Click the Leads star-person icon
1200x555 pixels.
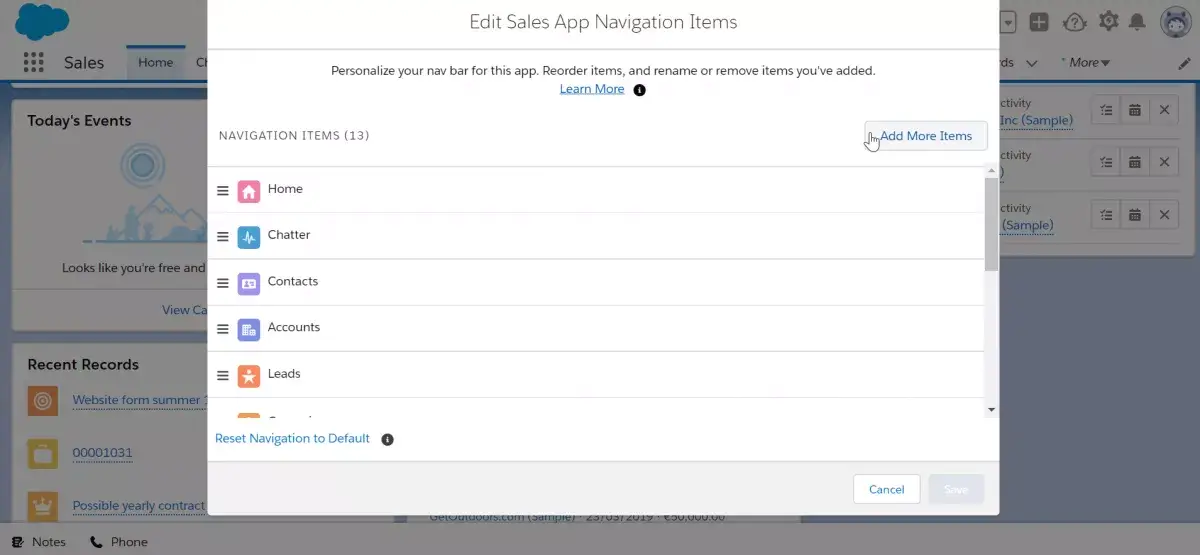point(249,375)
